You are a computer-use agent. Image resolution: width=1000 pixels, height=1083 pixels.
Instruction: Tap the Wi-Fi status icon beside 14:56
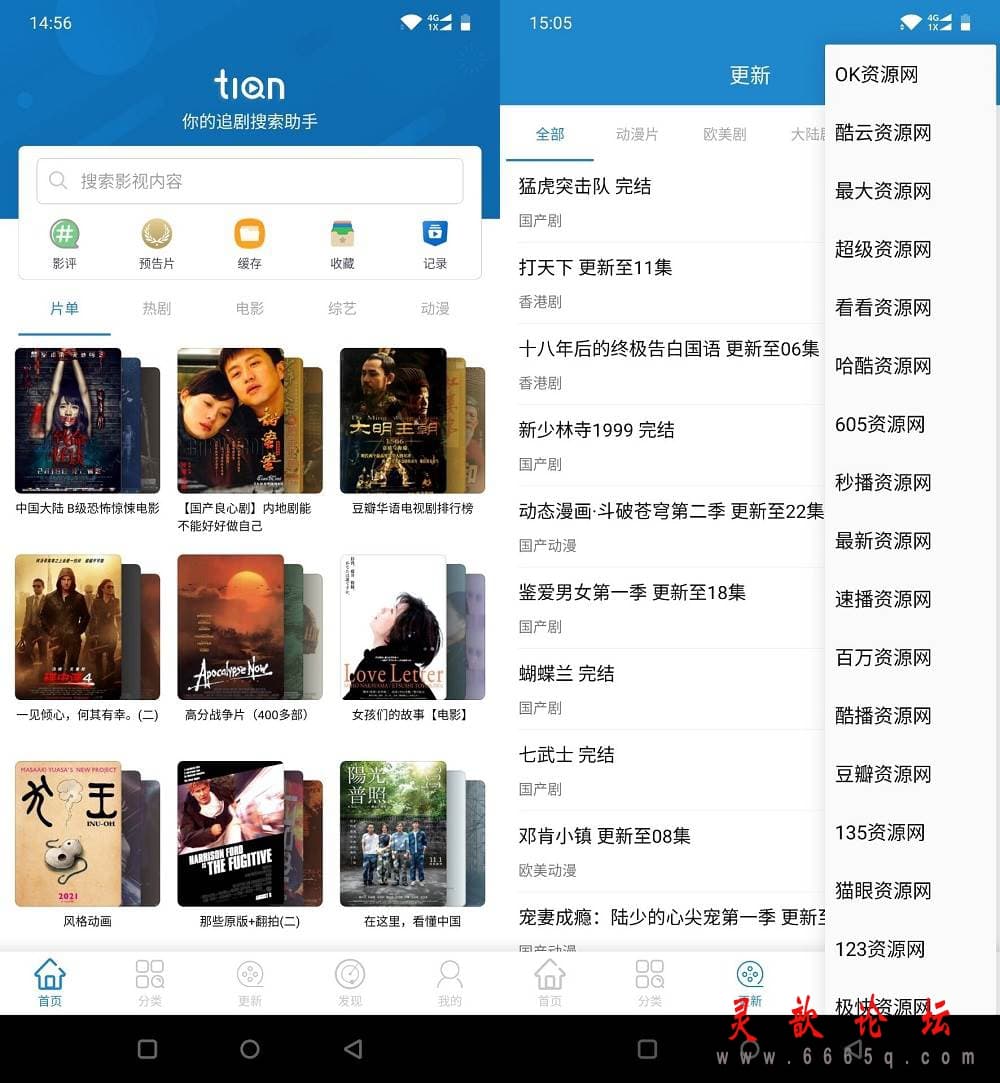[411, 22]
